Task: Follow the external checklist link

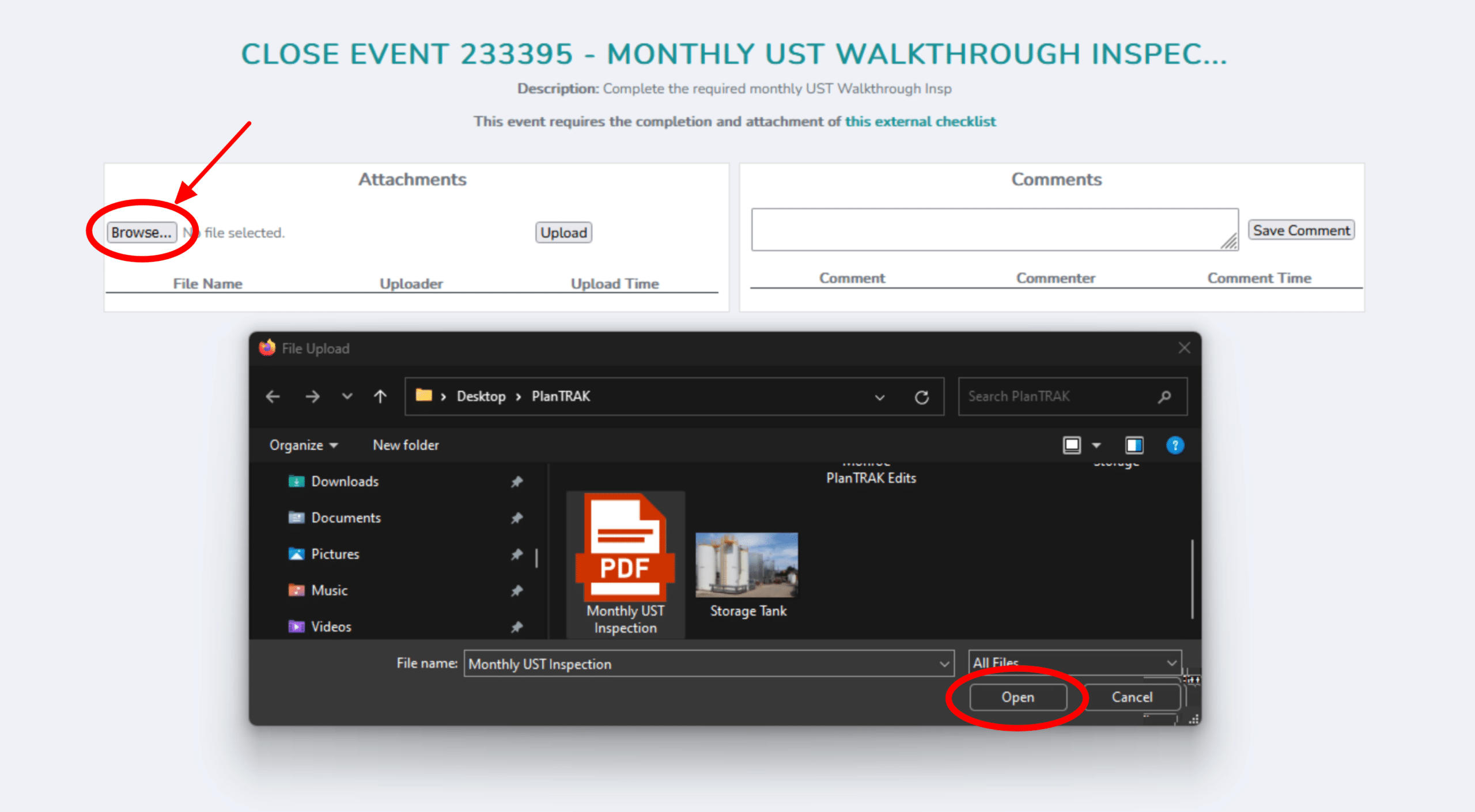Action: coord(920,122)
